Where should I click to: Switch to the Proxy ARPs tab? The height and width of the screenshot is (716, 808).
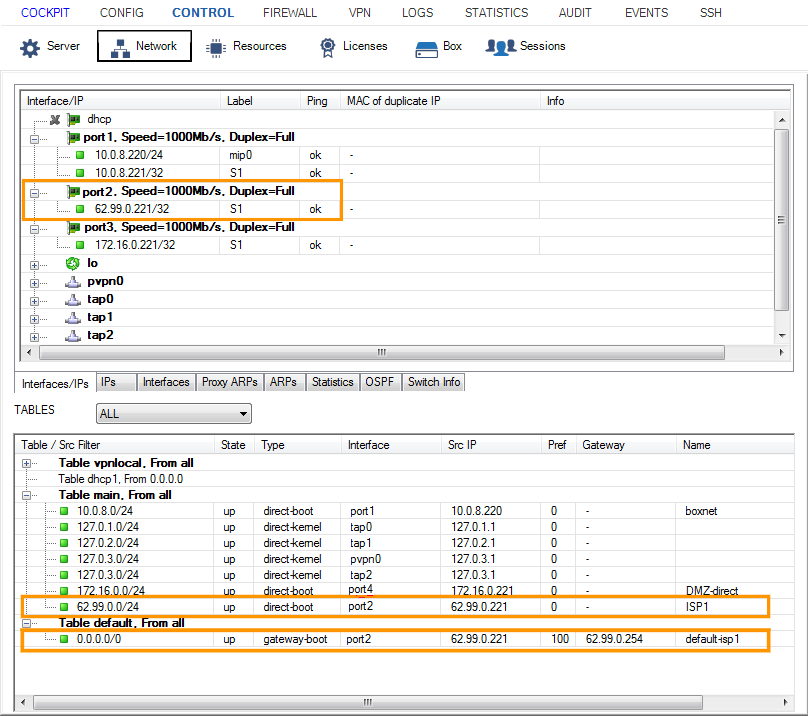[x=230, y=382]
